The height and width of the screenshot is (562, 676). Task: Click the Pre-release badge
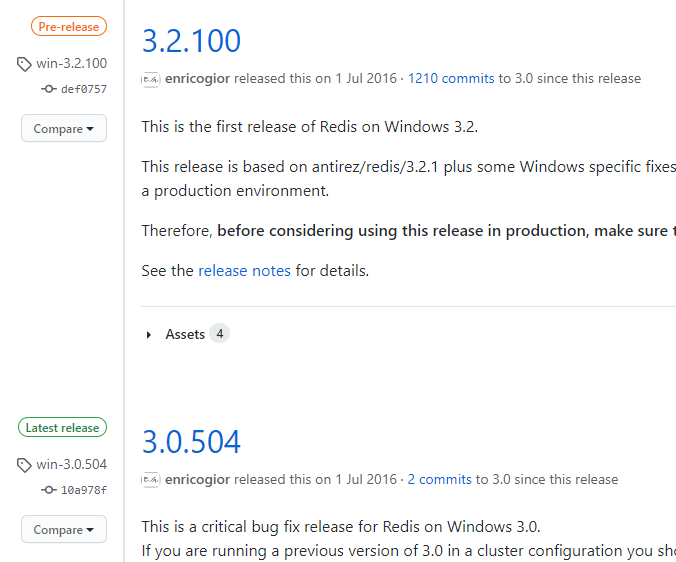click(69, 26)
